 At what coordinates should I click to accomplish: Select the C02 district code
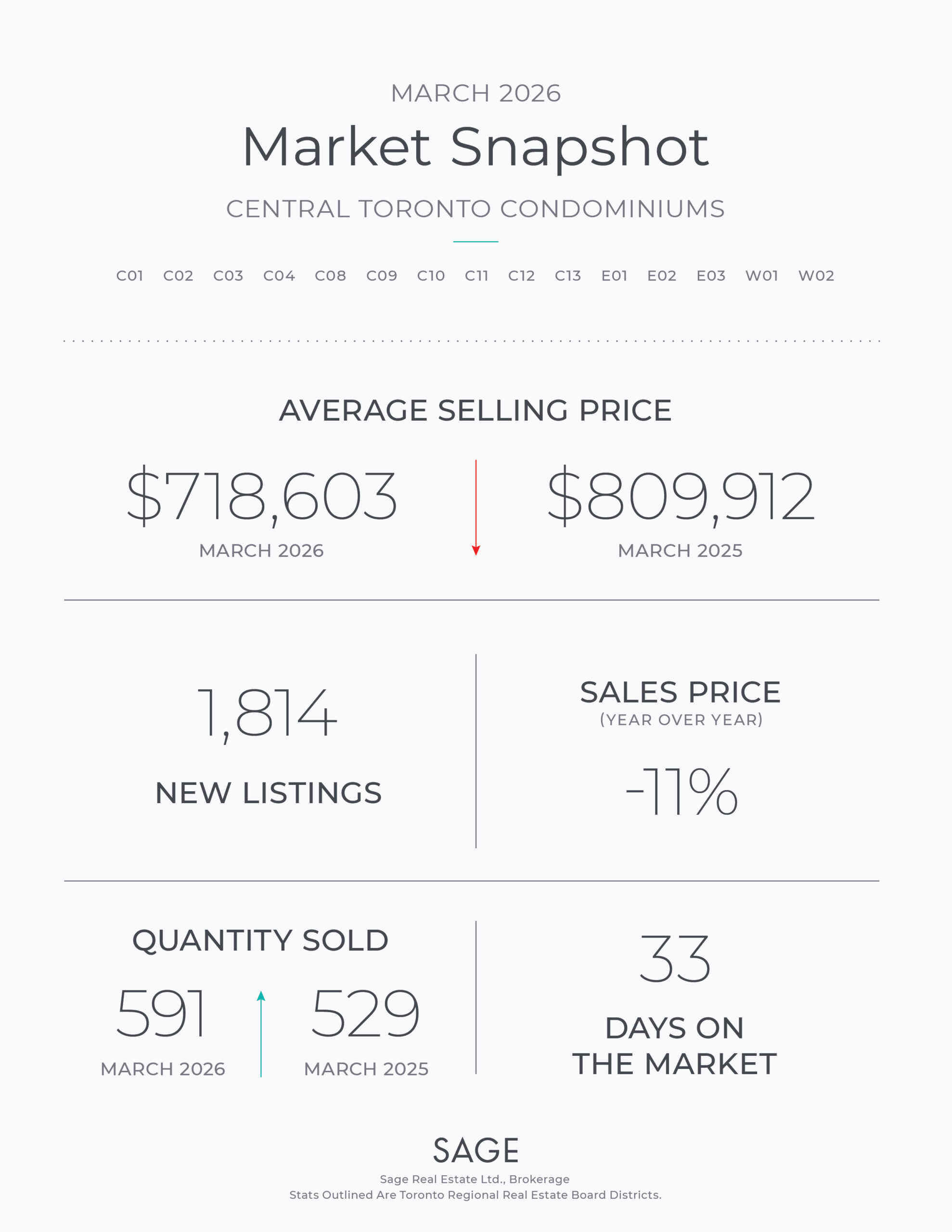pyautogui.click(x=179, y=276)
